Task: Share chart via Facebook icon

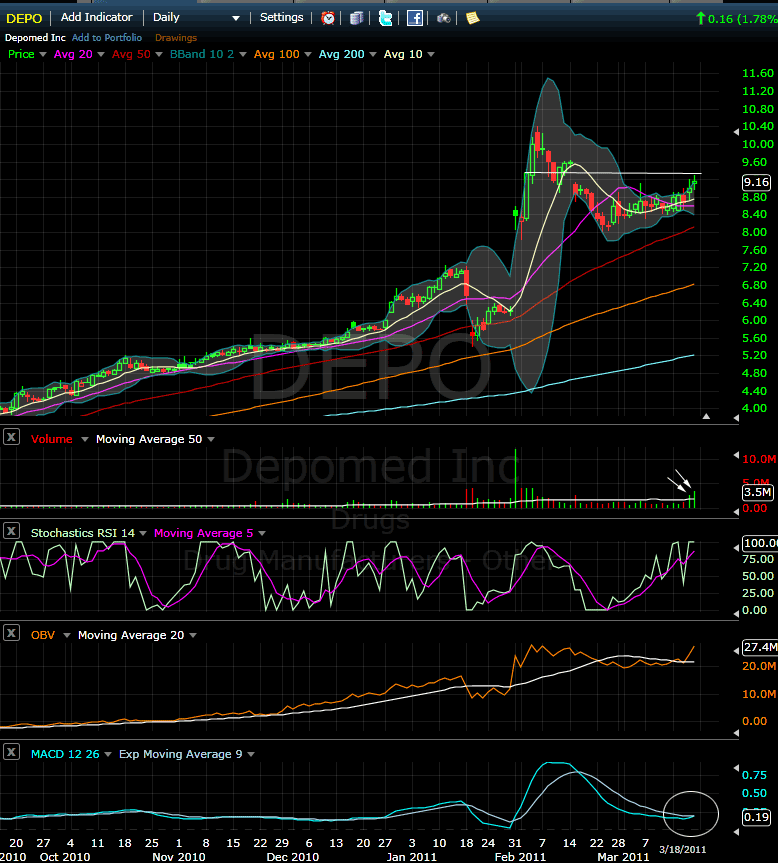Action: [414, 18]
